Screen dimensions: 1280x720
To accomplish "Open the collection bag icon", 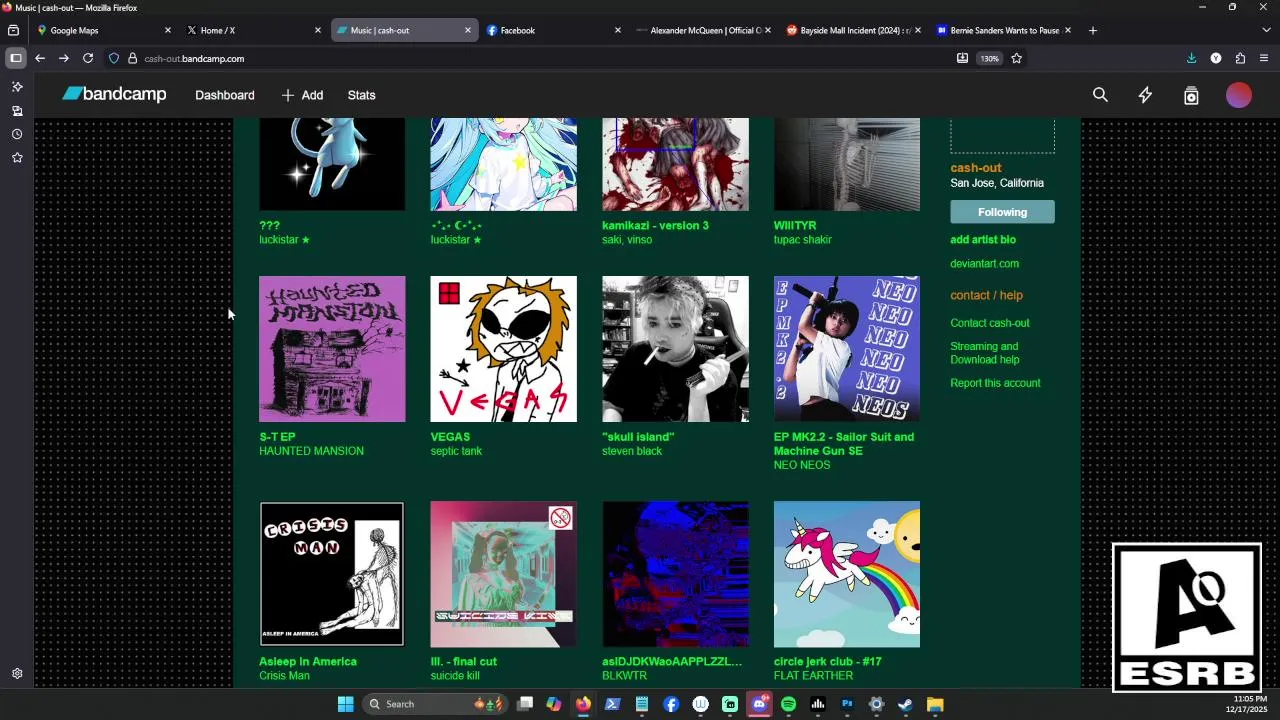I will click(x=1191, y=95).
